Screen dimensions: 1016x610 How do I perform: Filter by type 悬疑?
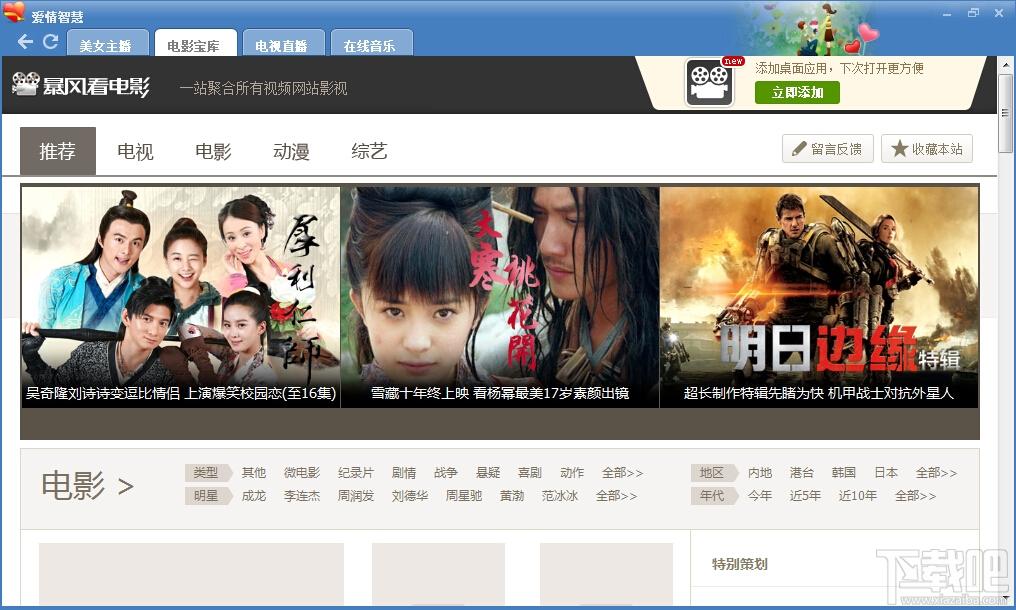(487, 473)
